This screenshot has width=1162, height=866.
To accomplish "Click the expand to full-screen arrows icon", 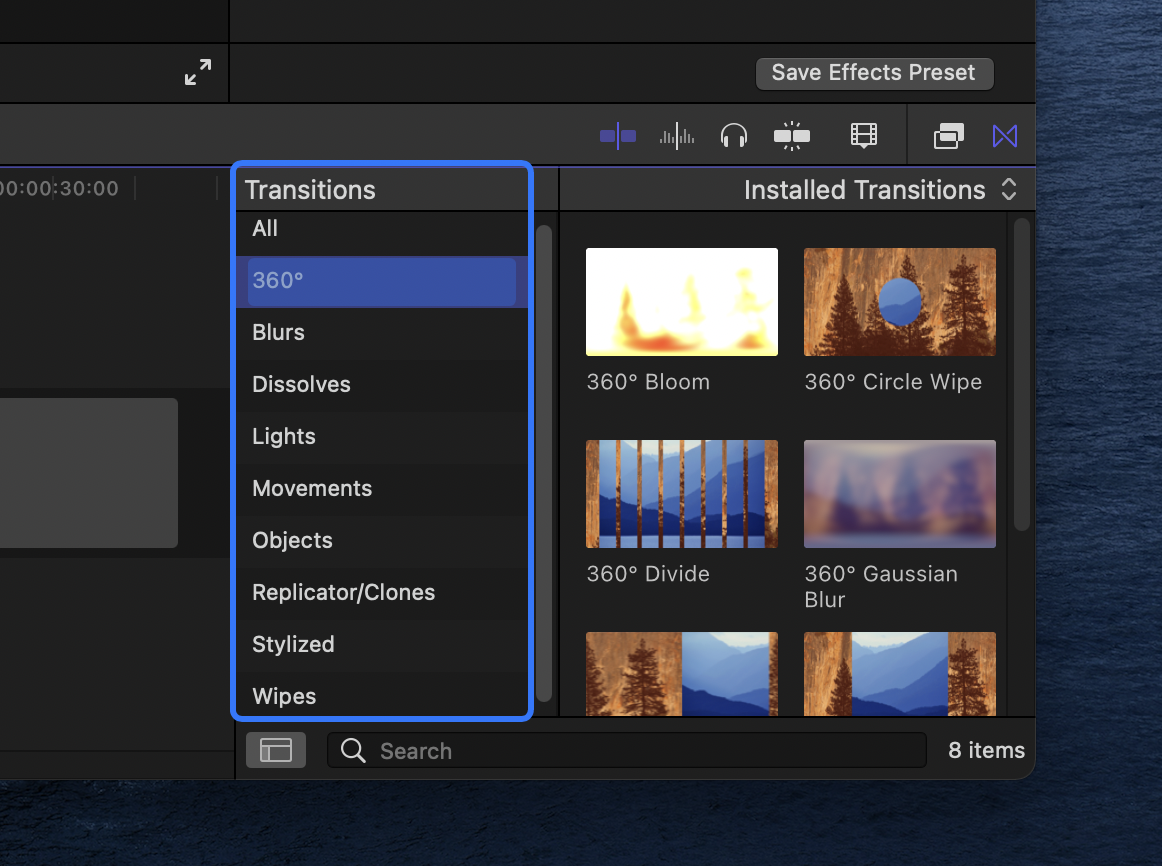I will pos(198,72).
